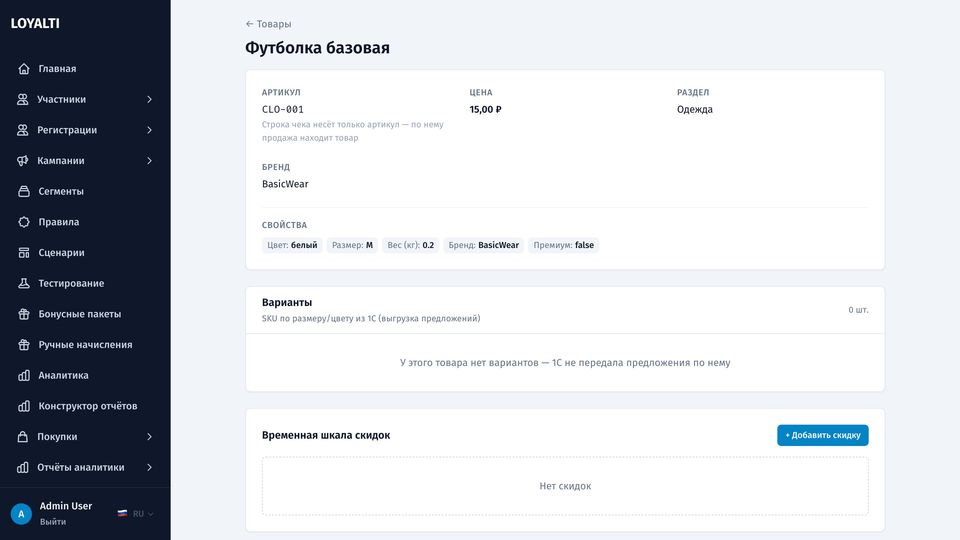Click the Размер: M property chip
The height and width of the screenshot is (540, 960).
[352, 245]
